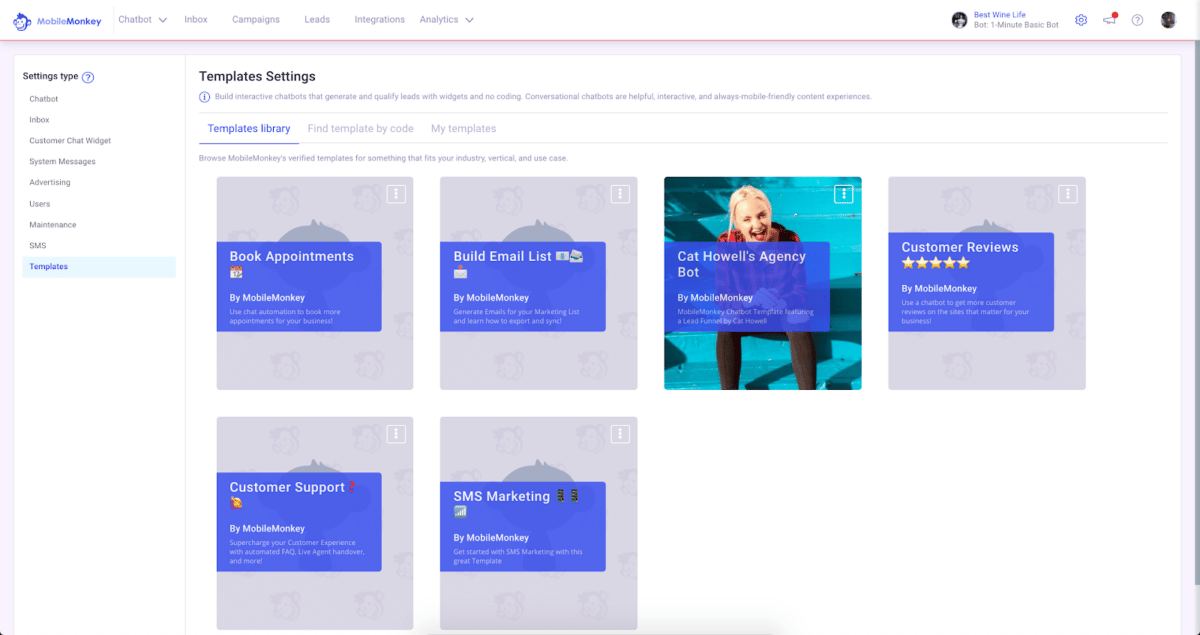This screenshot has height=635, width=1200.
Task: Select the Book Appointments template card
Action: click(315, 283)
